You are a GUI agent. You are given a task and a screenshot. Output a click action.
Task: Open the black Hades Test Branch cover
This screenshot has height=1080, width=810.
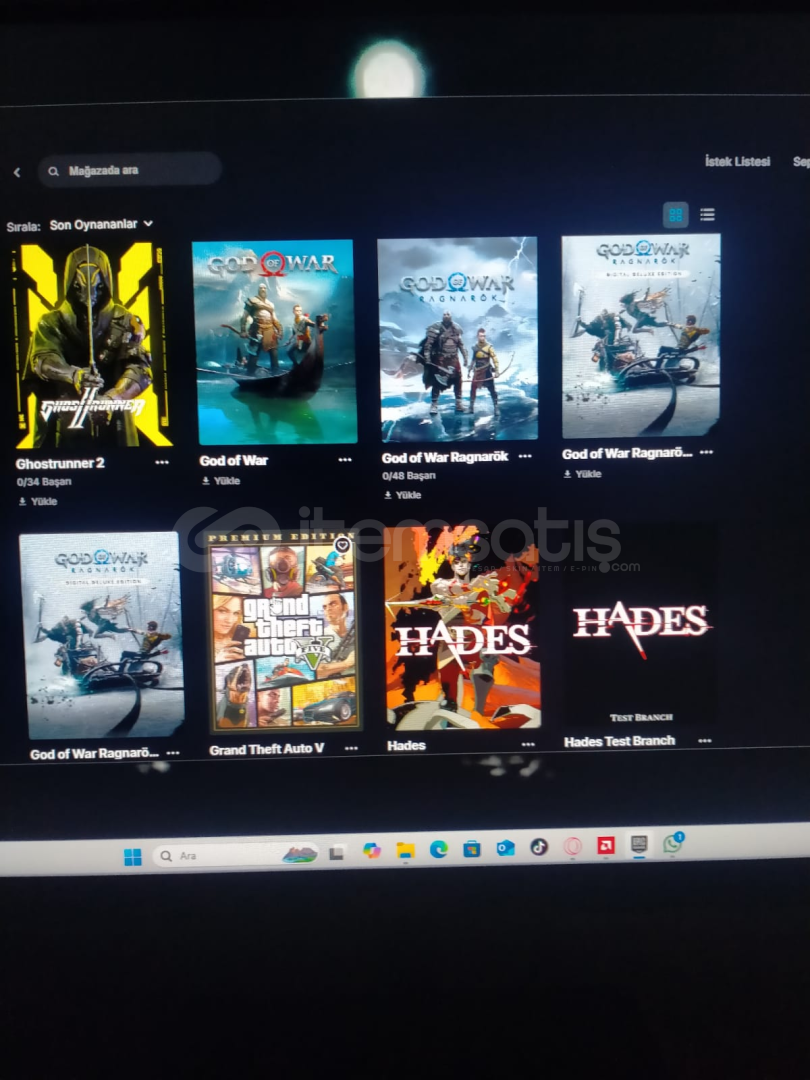pos(640,627)
